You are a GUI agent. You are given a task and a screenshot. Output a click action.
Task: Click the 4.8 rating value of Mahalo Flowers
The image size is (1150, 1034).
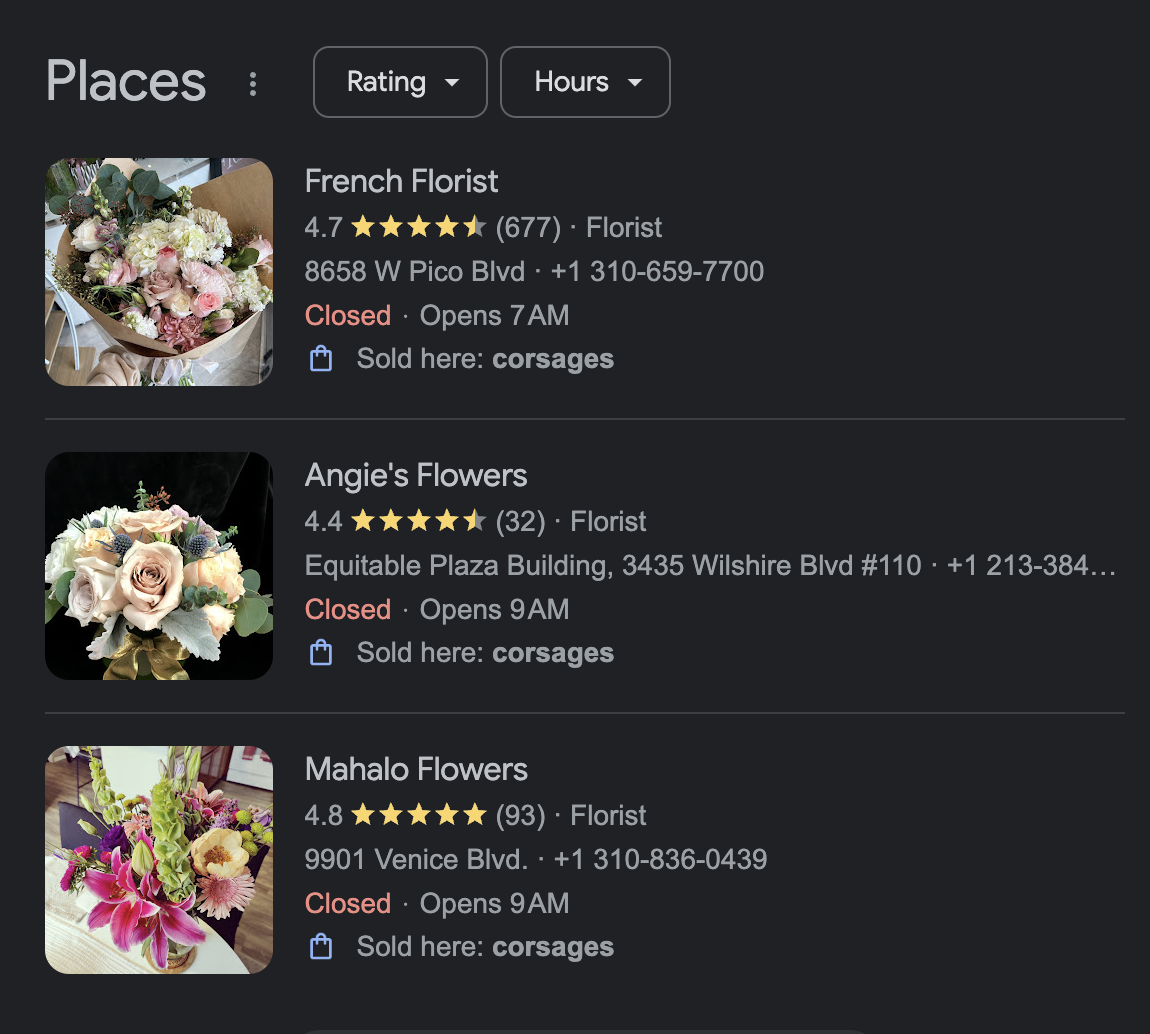point(320,815)
